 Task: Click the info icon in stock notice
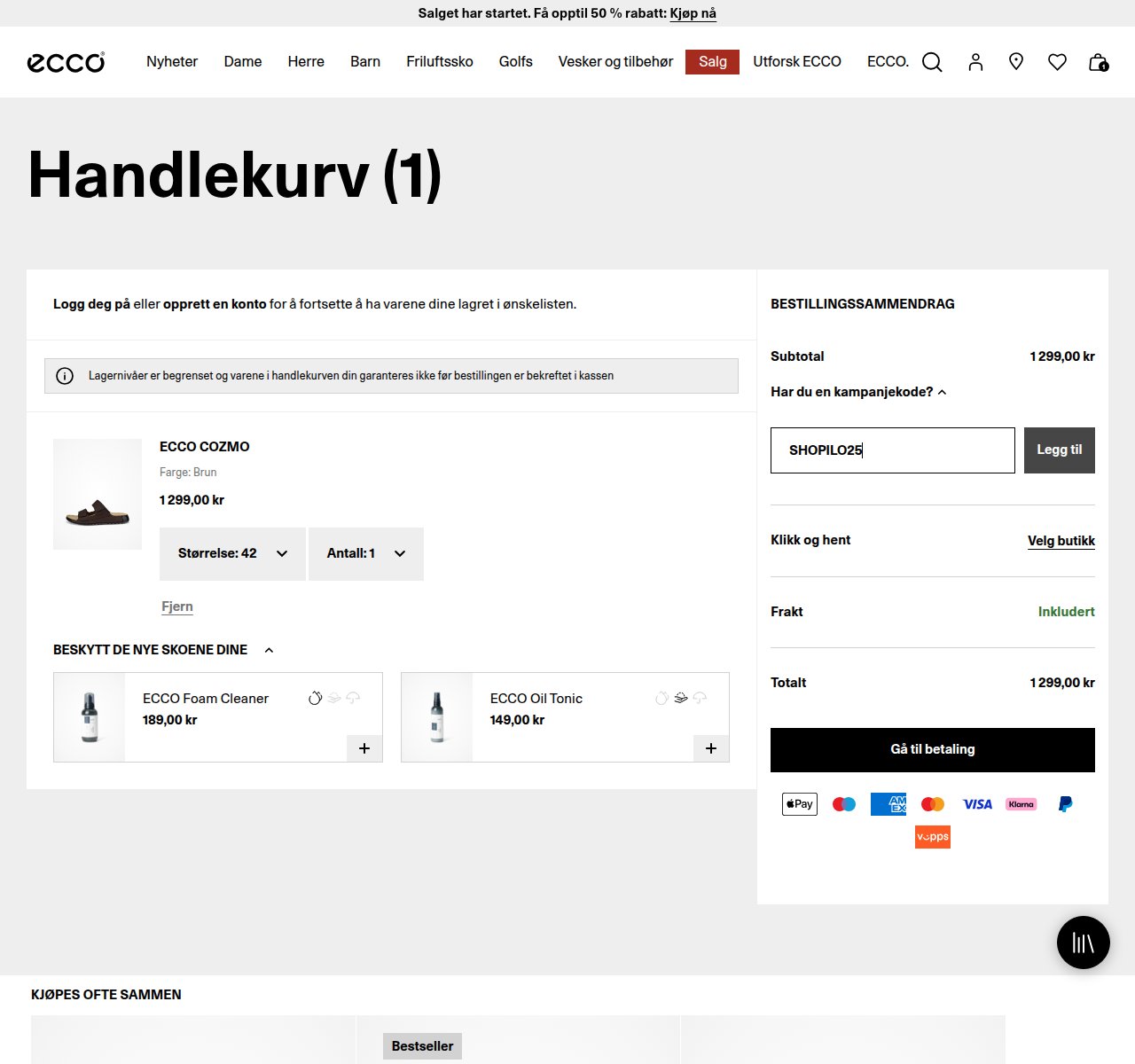coord(65,376)
